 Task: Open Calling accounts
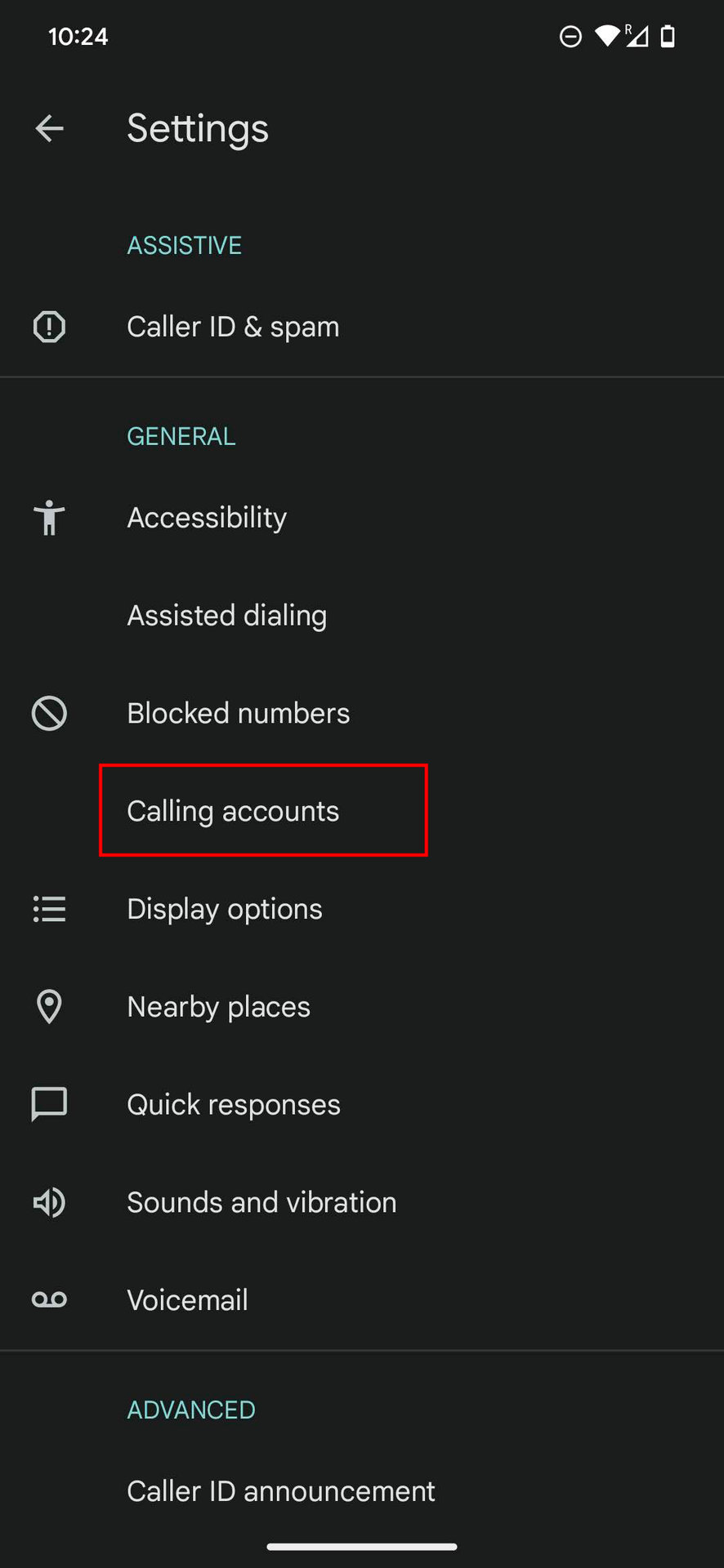coord(233,811)
